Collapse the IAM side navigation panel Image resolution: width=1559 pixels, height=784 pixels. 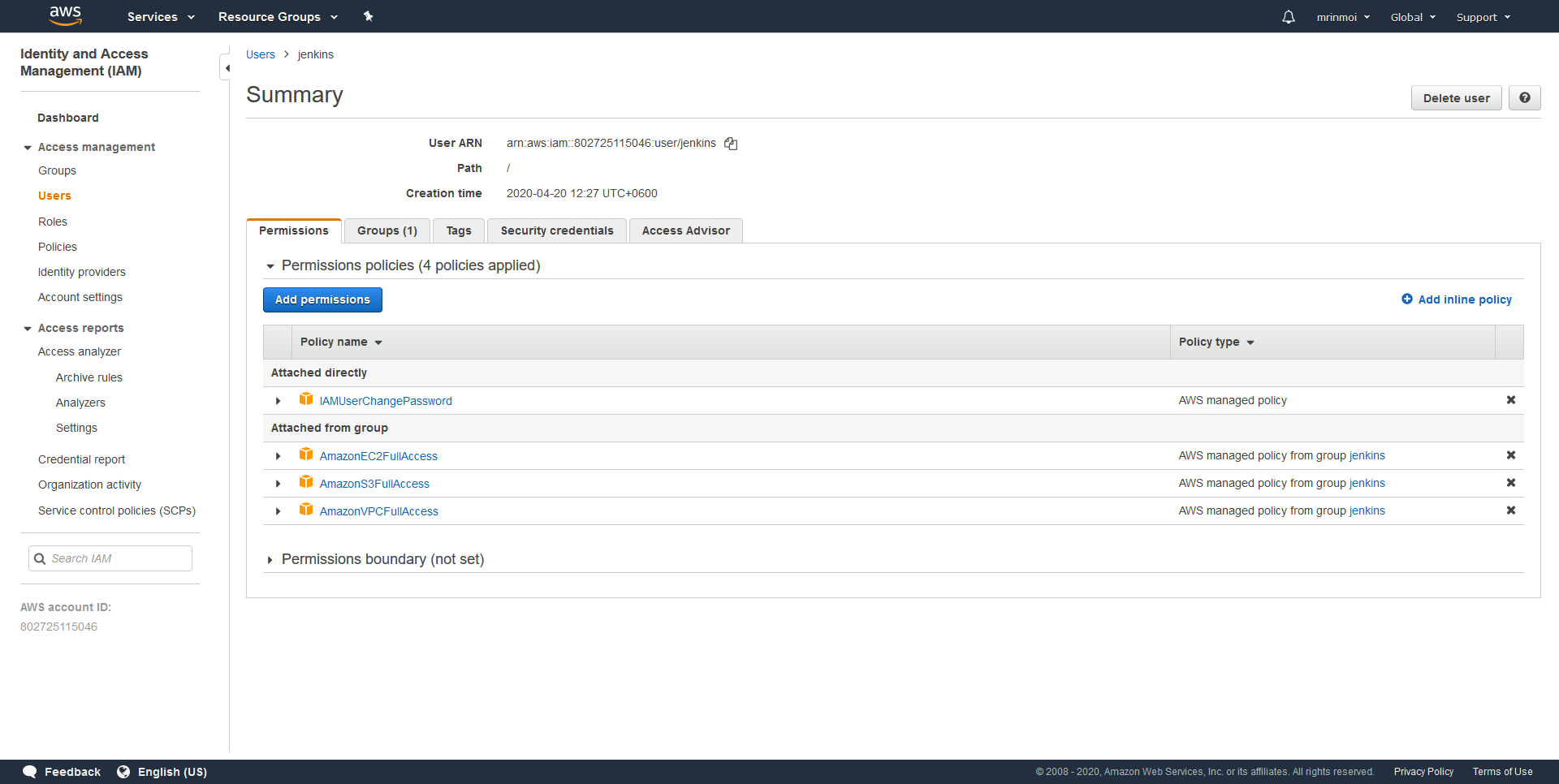[227, 68]
